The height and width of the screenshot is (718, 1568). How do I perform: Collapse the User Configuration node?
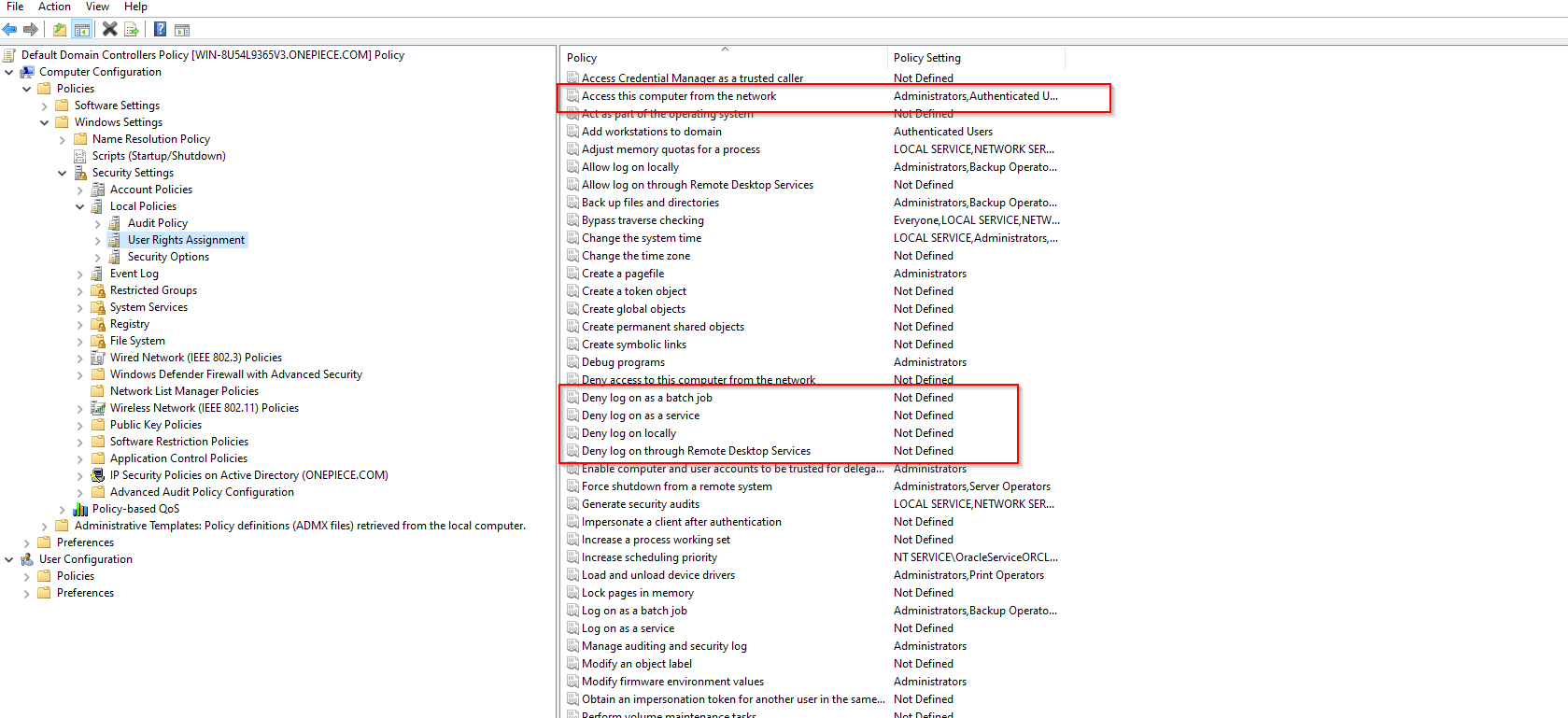pyautogui.click(x=9, y=559)
